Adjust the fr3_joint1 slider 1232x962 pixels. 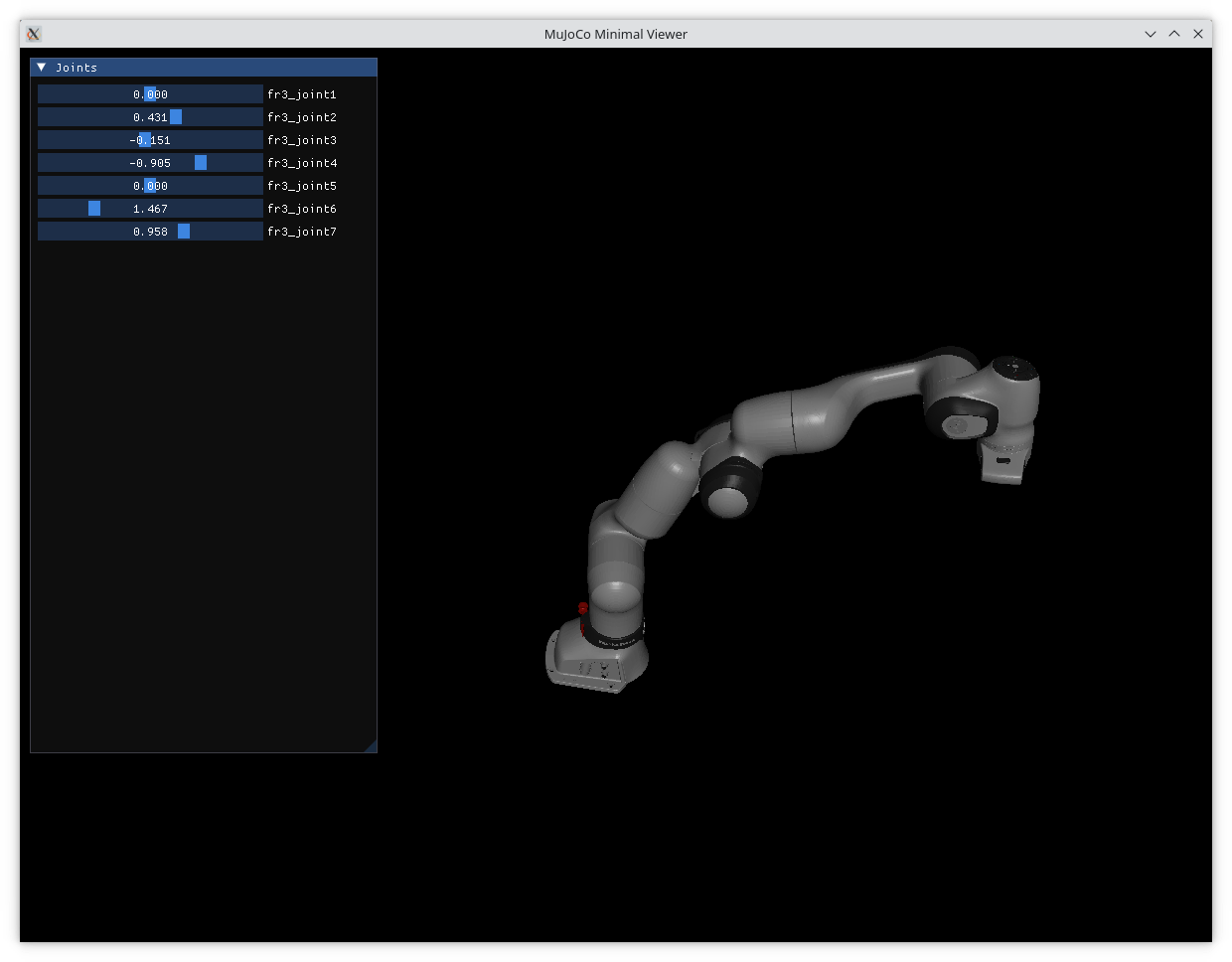(150, 93)
